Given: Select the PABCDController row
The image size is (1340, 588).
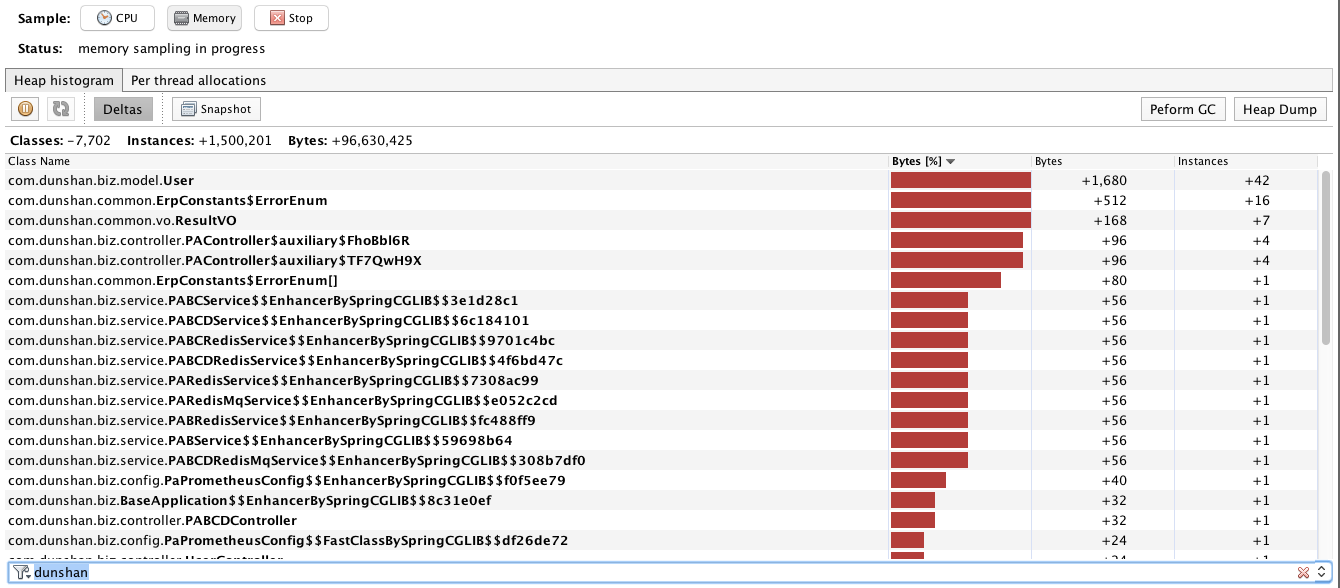Looking at the screenshot, I should (x=662, y=520).
